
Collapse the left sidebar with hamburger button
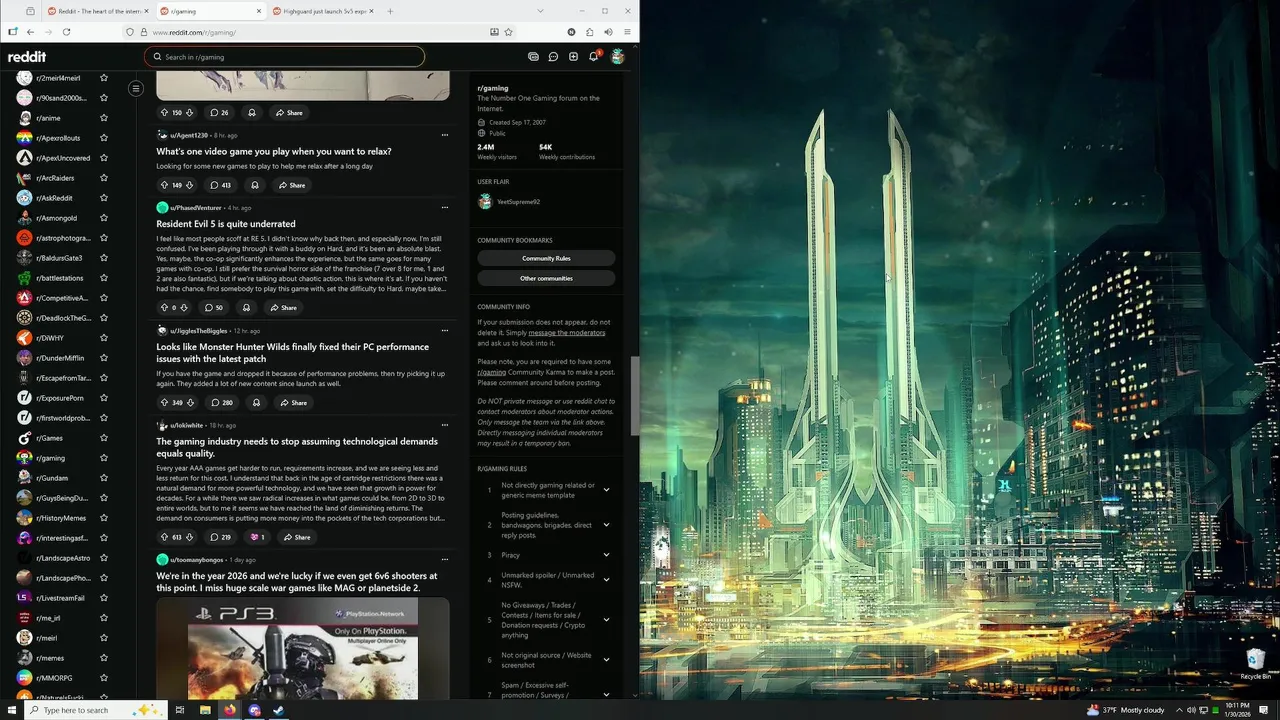point(136,88)
